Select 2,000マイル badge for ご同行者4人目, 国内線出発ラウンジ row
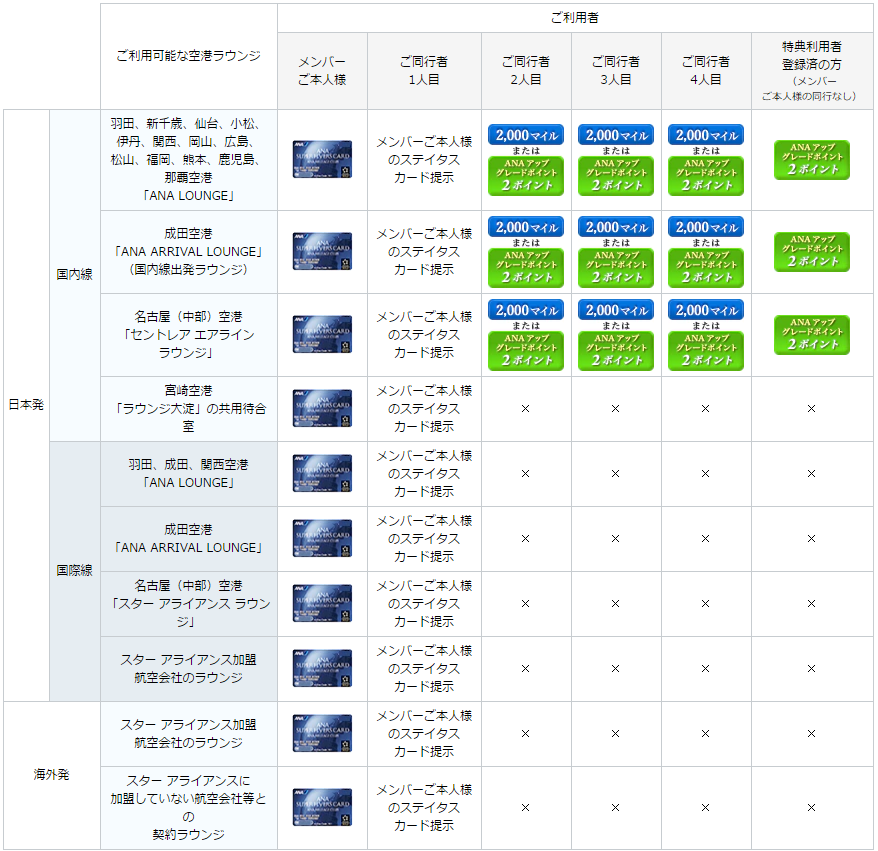 (706, 227)
